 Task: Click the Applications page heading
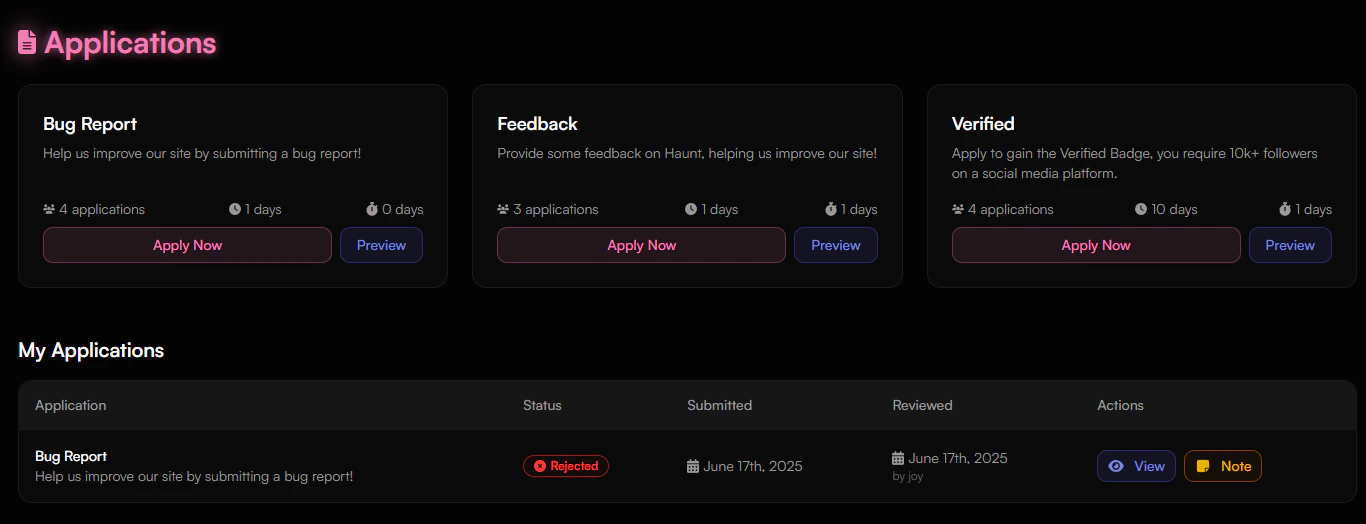coord(130,43)
